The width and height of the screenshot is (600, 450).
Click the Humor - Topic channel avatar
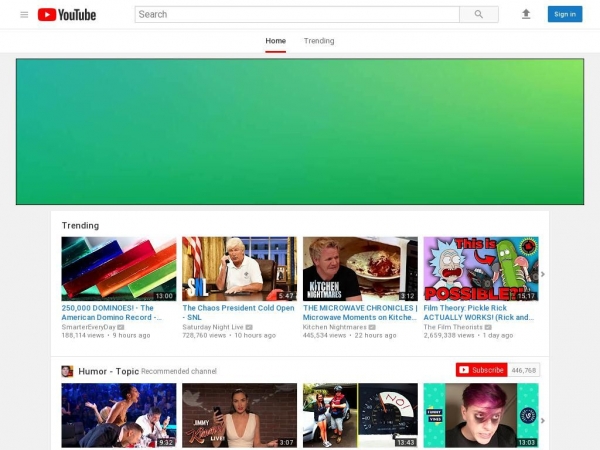coord(67,371)
